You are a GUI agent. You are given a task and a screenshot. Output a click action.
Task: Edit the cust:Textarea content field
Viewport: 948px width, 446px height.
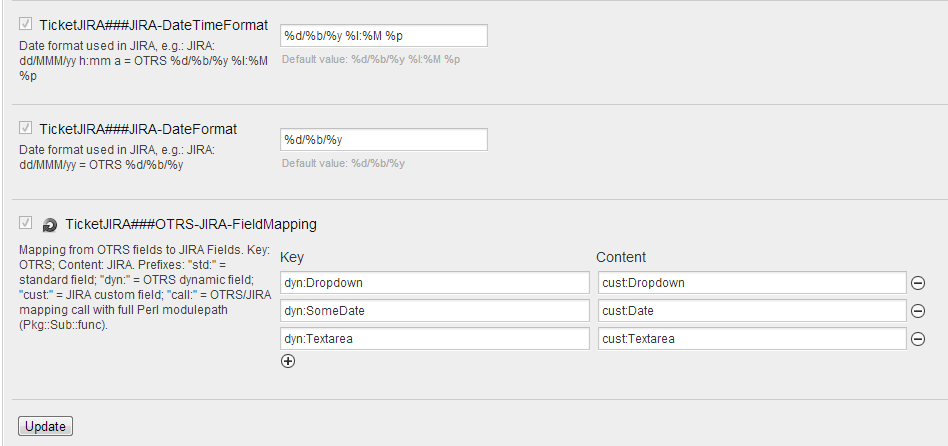click(x=751, y=339)
